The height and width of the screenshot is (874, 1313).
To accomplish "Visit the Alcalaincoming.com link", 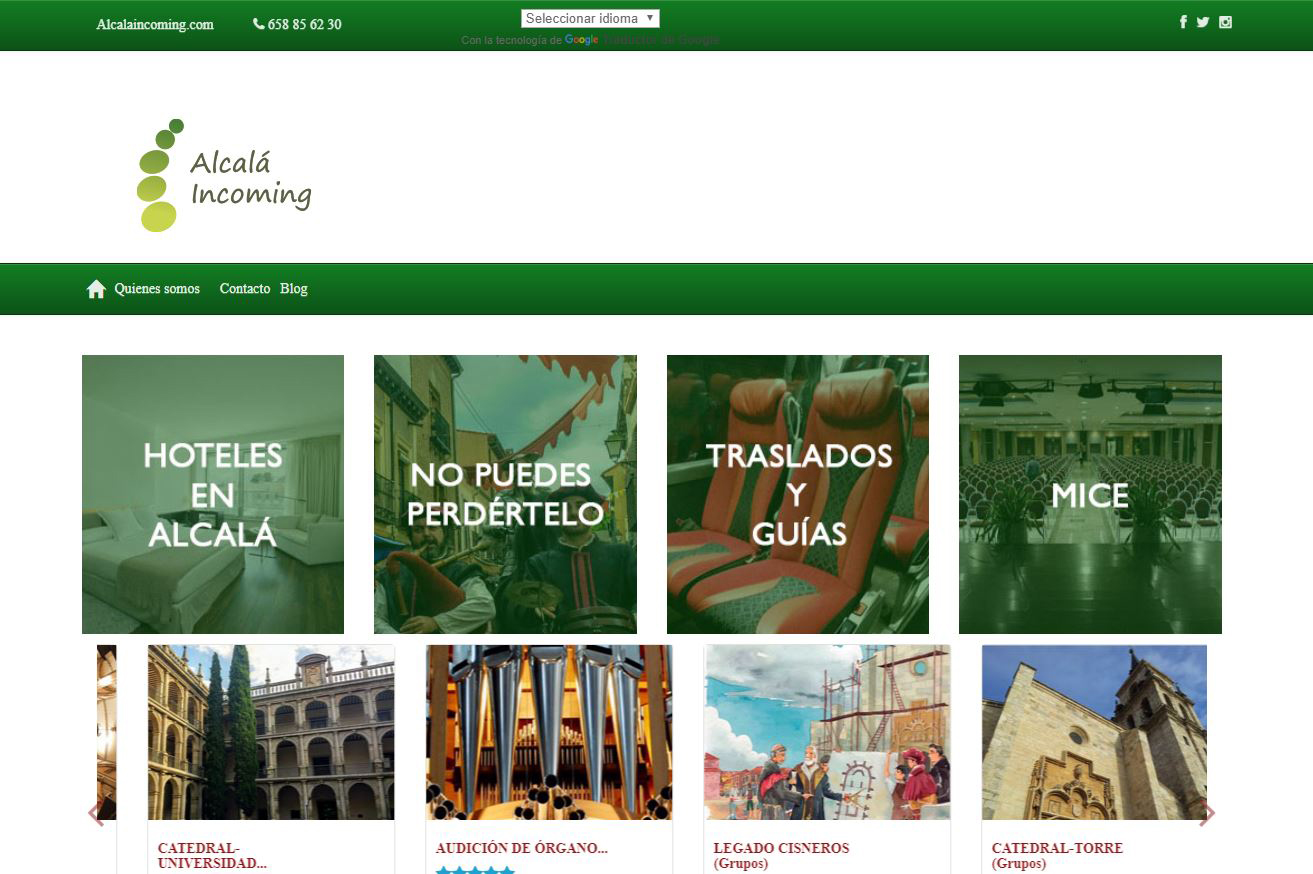I will coord(154,25).
